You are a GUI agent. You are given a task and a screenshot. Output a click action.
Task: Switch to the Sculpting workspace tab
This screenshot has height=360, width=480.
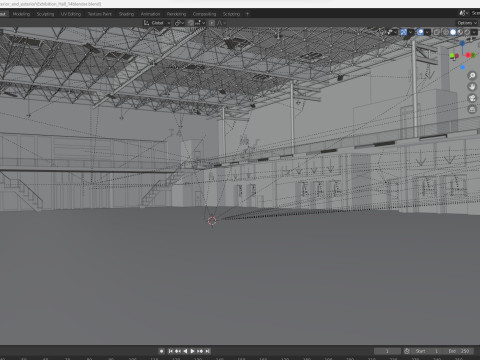pos(45,14)
